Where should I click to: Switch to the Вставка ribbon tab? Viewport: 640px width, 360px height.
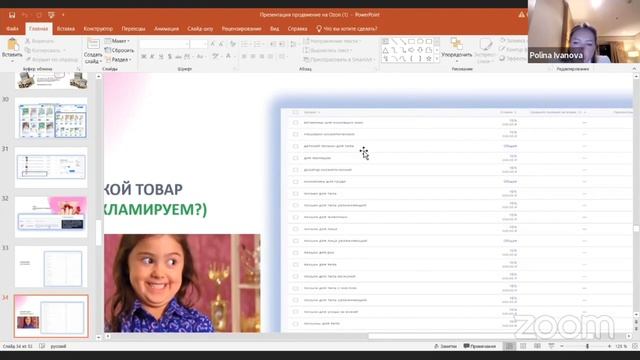pyautogui.click(x=66, y=29)
